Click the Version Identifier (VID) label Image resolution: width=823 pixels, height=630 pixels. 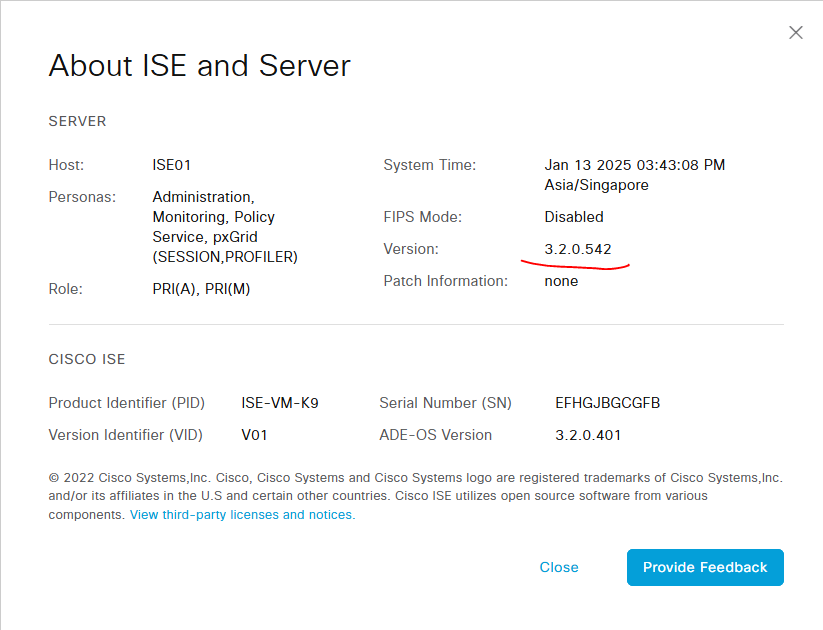pyautogui.click(x=125, y=435)
